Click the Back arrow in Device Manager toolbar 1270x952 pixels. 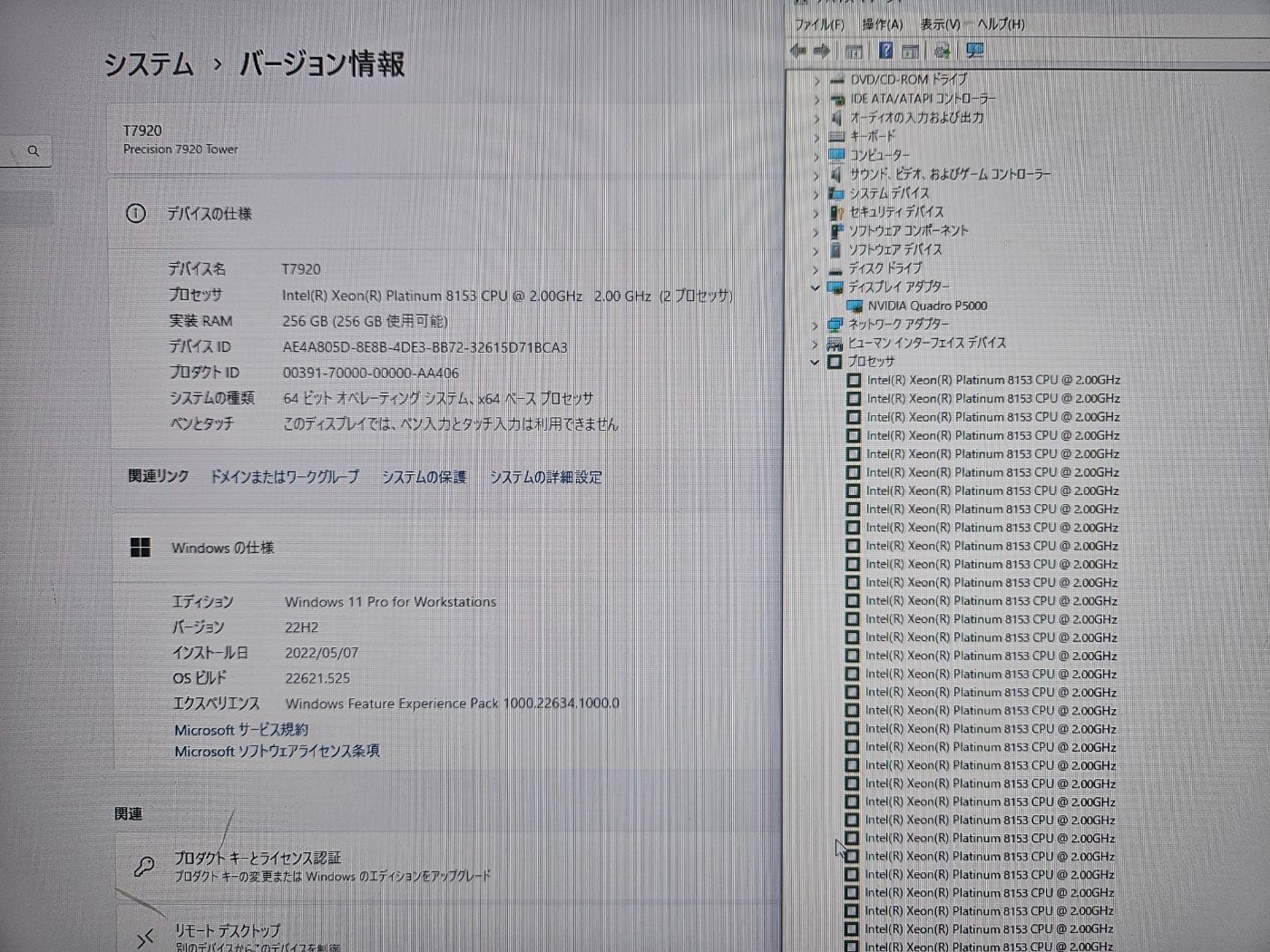[798, 51]
